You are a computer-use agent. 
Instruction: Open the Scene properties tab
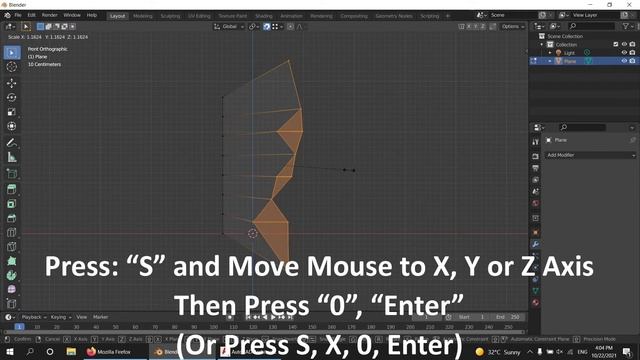tap(535, 191)
